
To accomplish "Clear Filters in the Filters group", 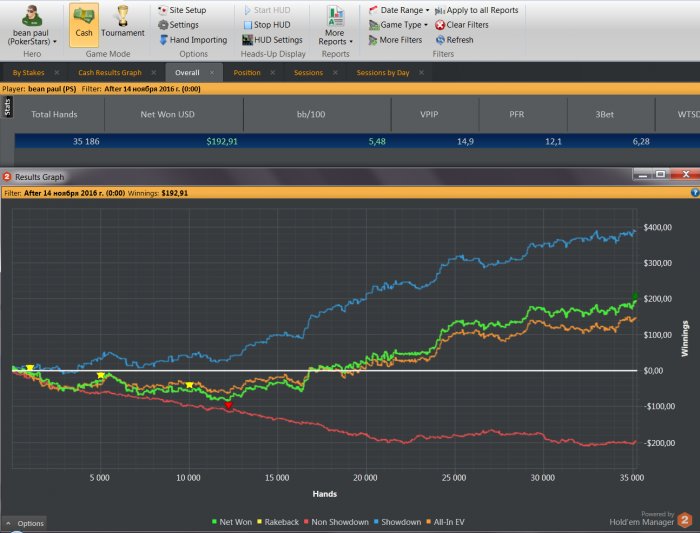I will coord(461,25).
